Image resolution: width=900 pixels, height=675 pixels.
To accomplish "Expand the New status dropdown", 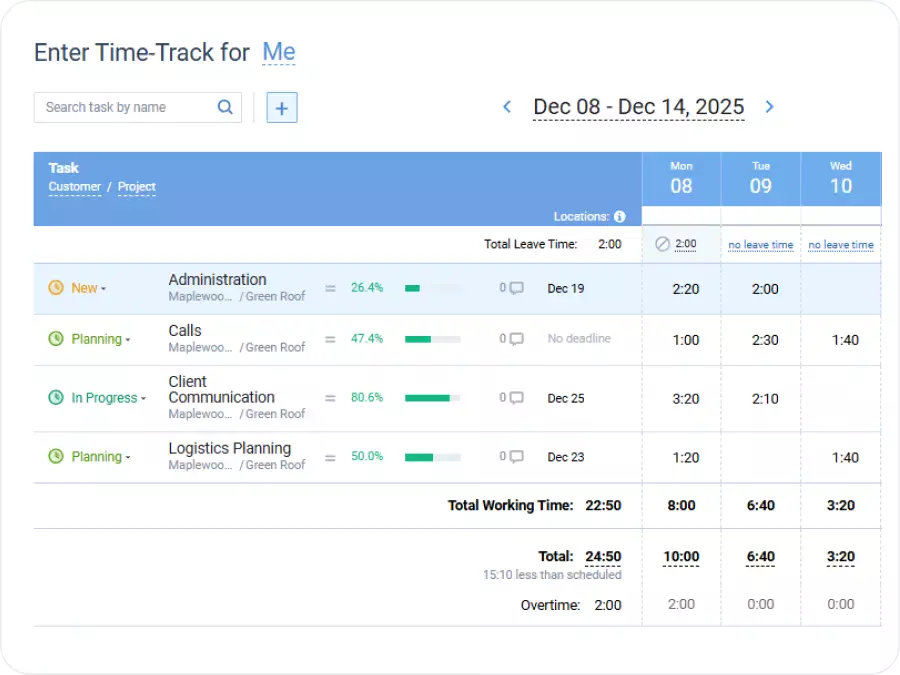I will [x=86, y=288].
